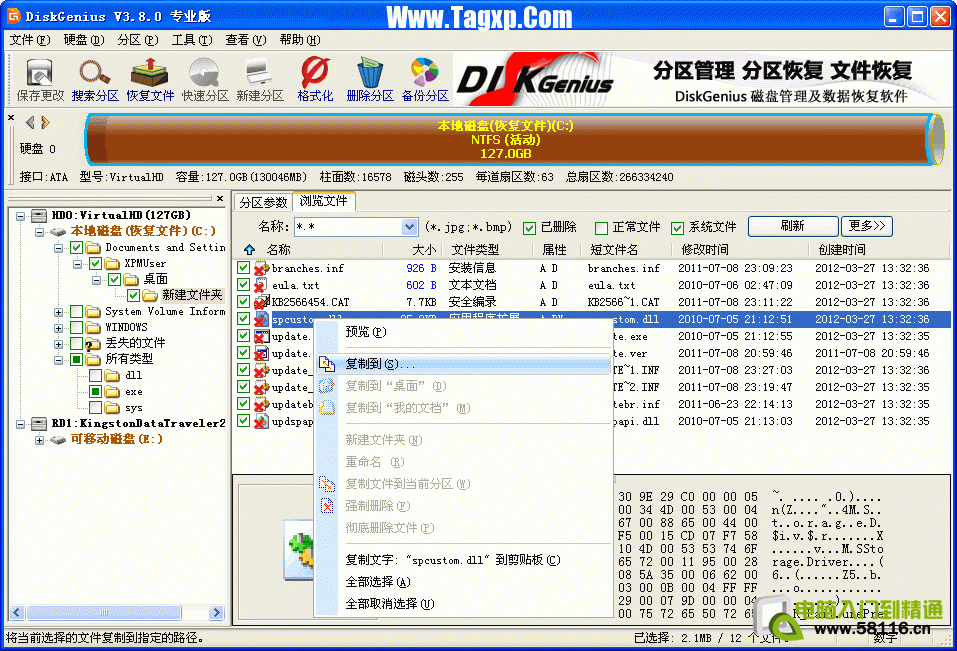Choose 全部取消选择(U) in context menu
957x651 pixels.
pos(389,603)
